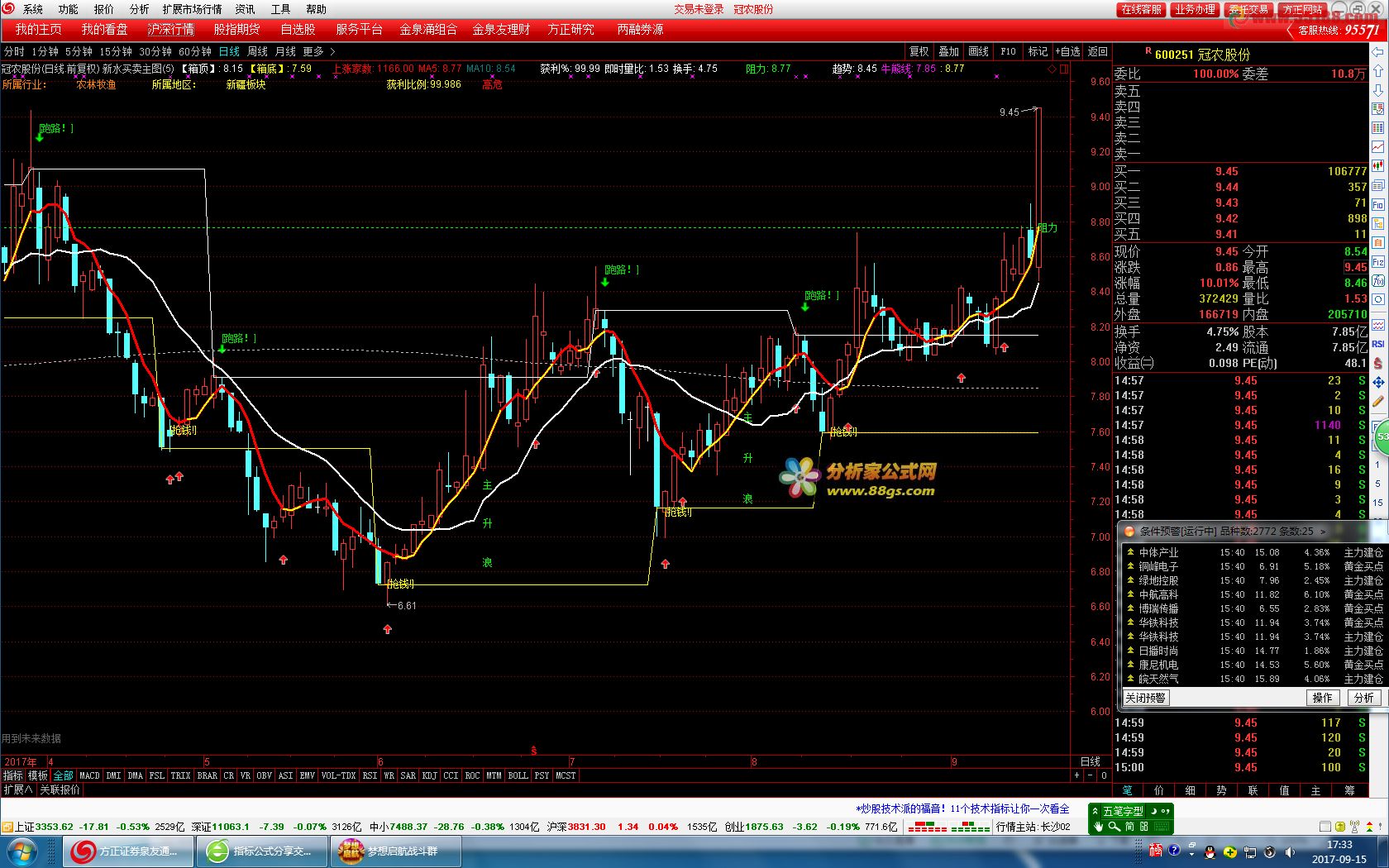Open the colored quote list grid icon

[1377, 128]
